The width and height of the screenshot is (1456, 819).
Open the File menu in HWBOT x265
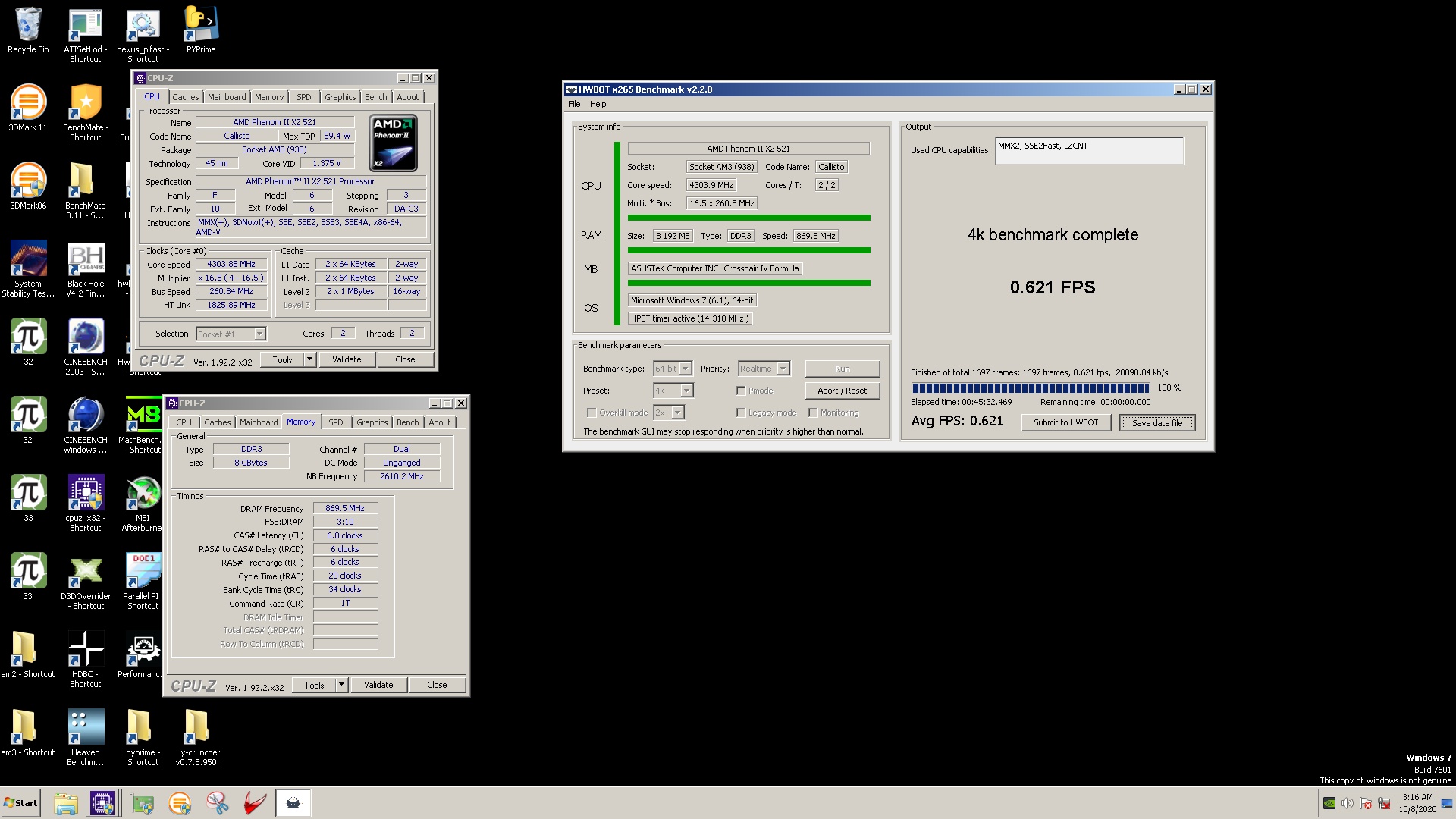coord(574,104)
